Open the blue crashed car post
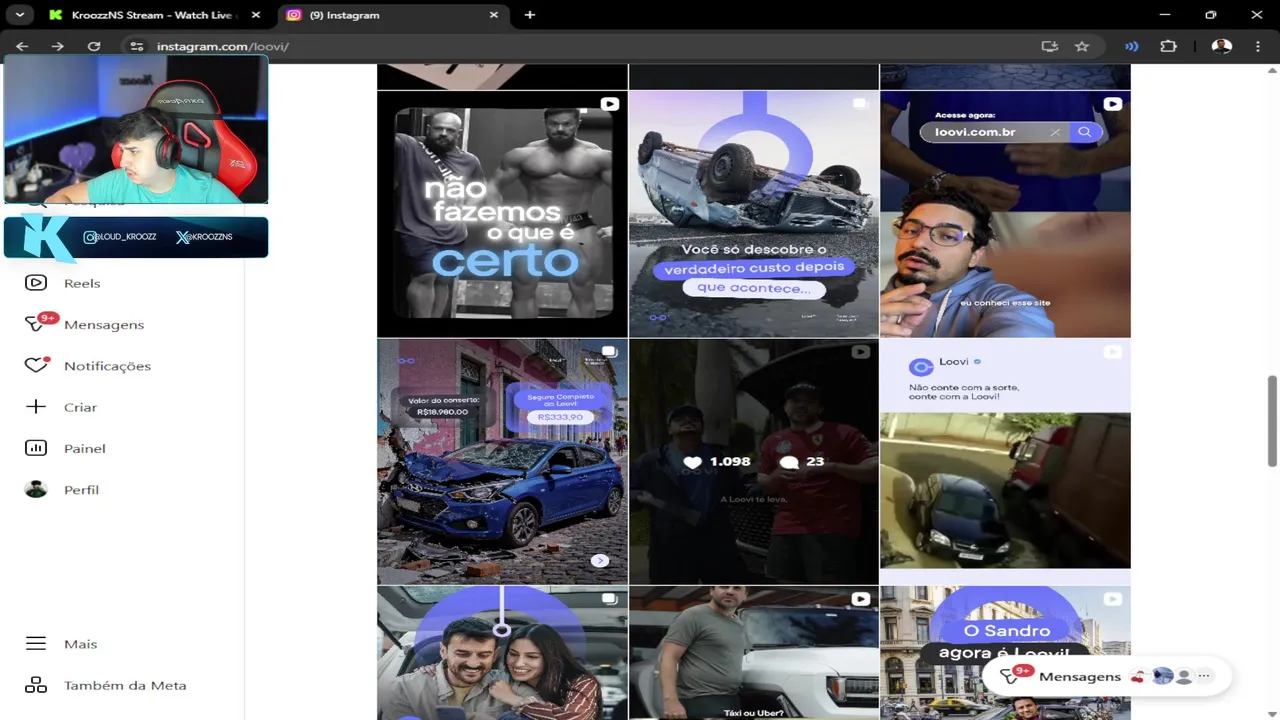Screen dimensions: 1280x720 coord(502,461)
